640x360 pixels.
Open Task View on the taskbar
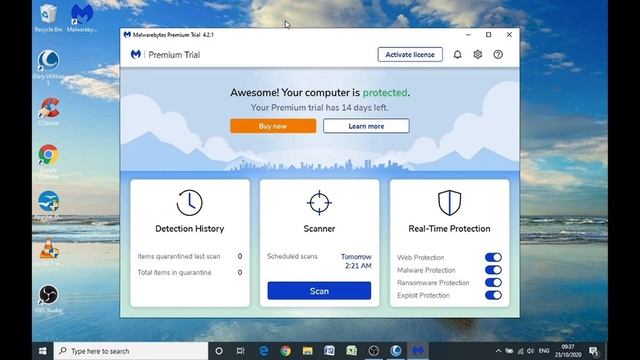[x=240, y=351]
